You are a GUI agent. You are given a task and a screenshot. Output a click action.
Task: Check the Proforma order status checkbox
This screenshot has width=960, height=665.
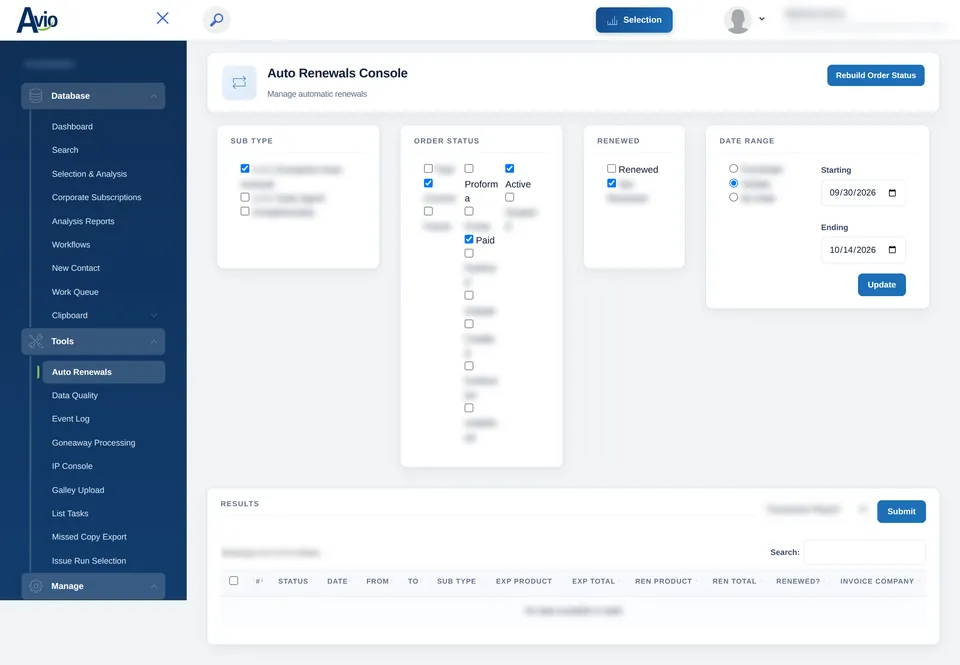click(469, 168)
